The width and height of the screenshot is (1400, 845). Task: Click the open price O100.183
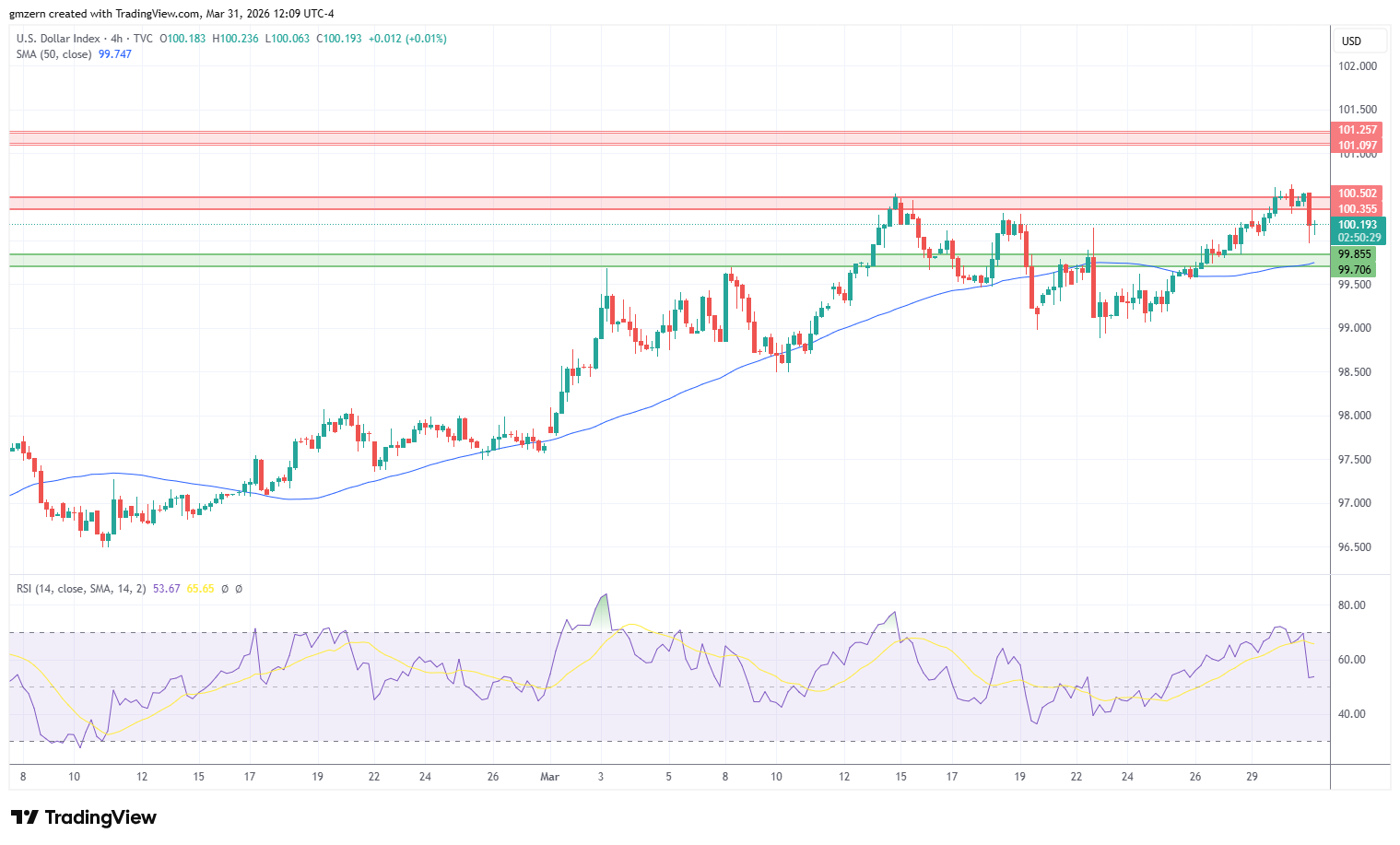click(x=183, y=39)
